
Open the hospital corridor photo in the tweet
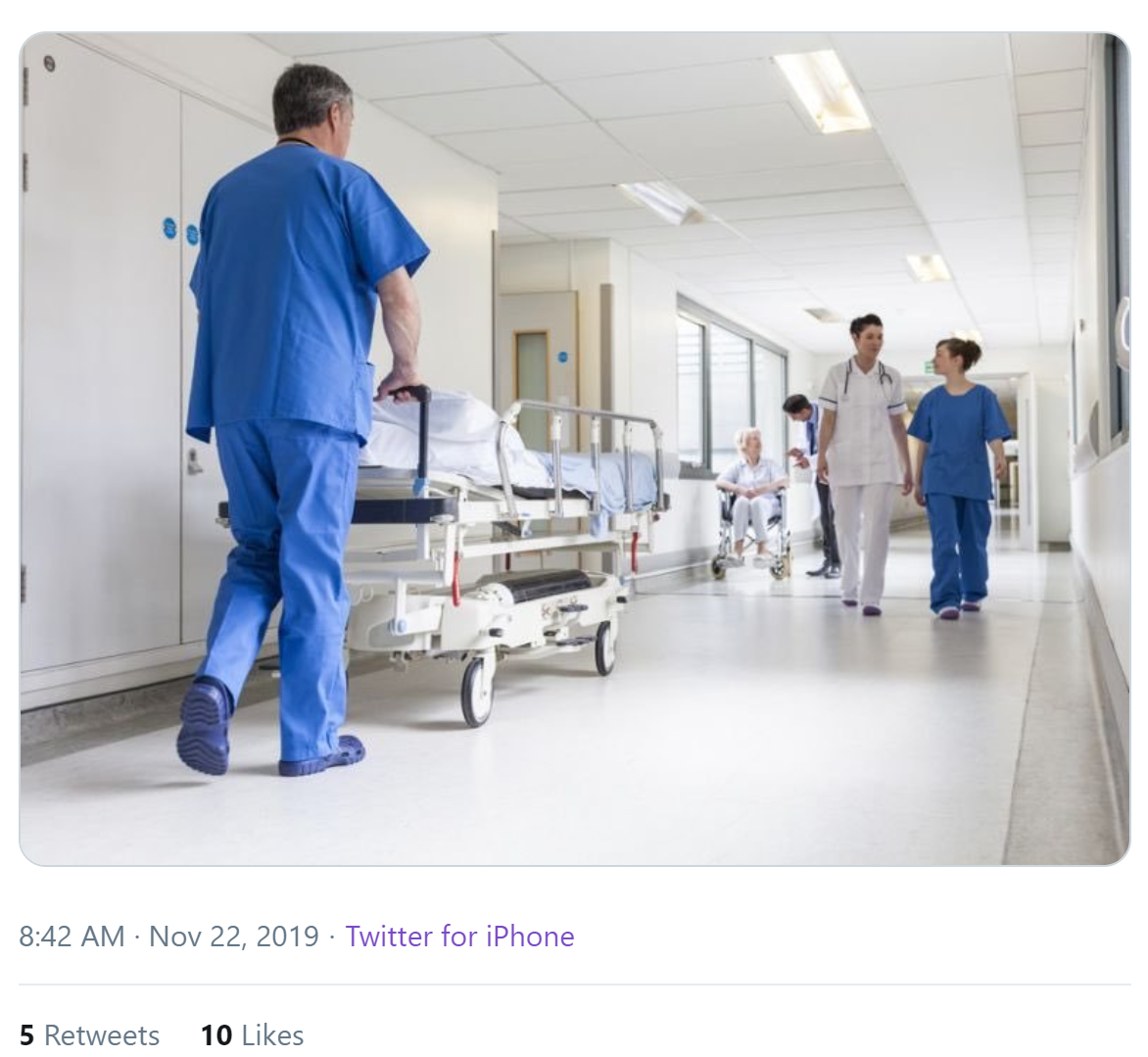(575, 449)
